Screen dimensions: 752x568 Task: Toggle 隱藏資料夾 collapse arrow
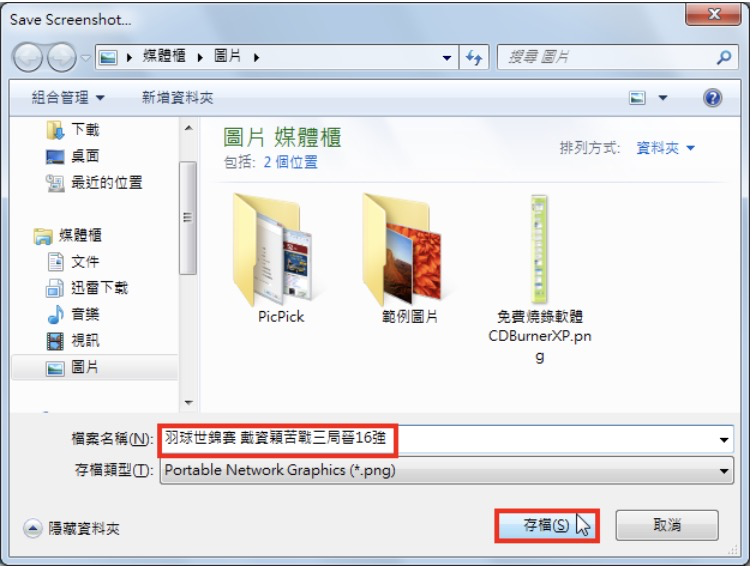coord(33,528)
